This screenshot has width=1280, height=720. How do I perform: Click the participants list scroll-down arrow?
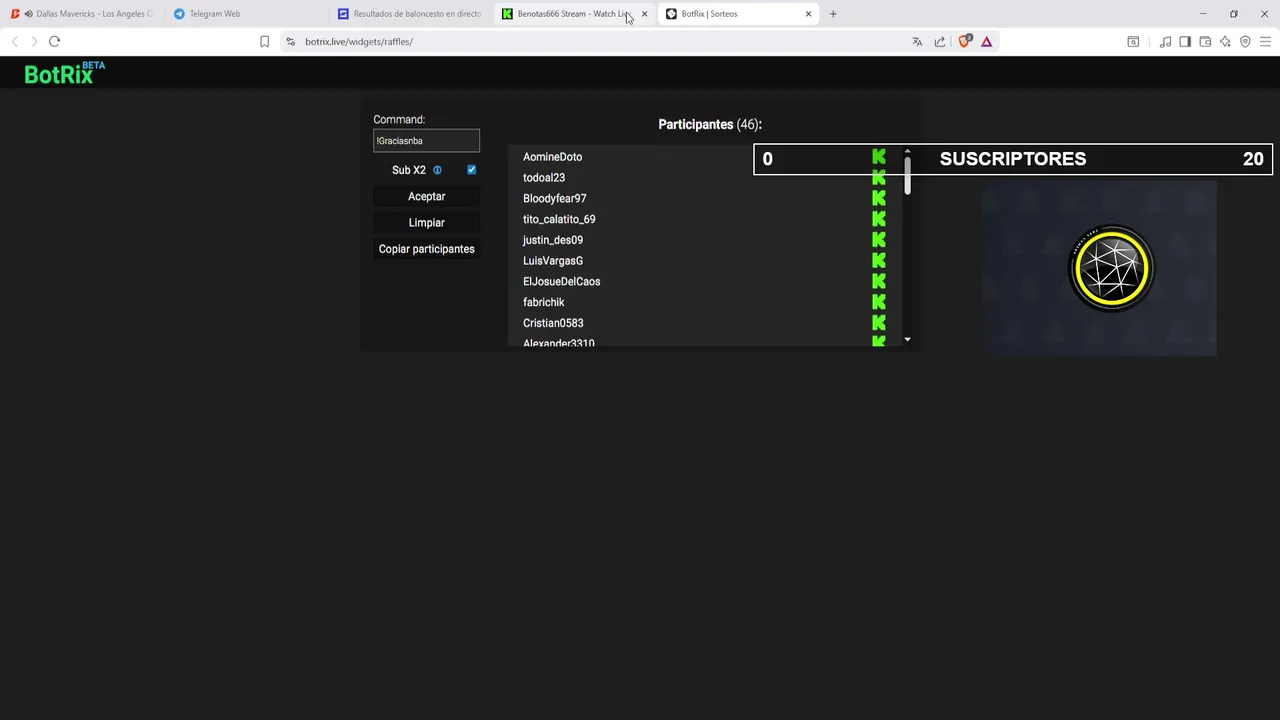pos(907,340)
